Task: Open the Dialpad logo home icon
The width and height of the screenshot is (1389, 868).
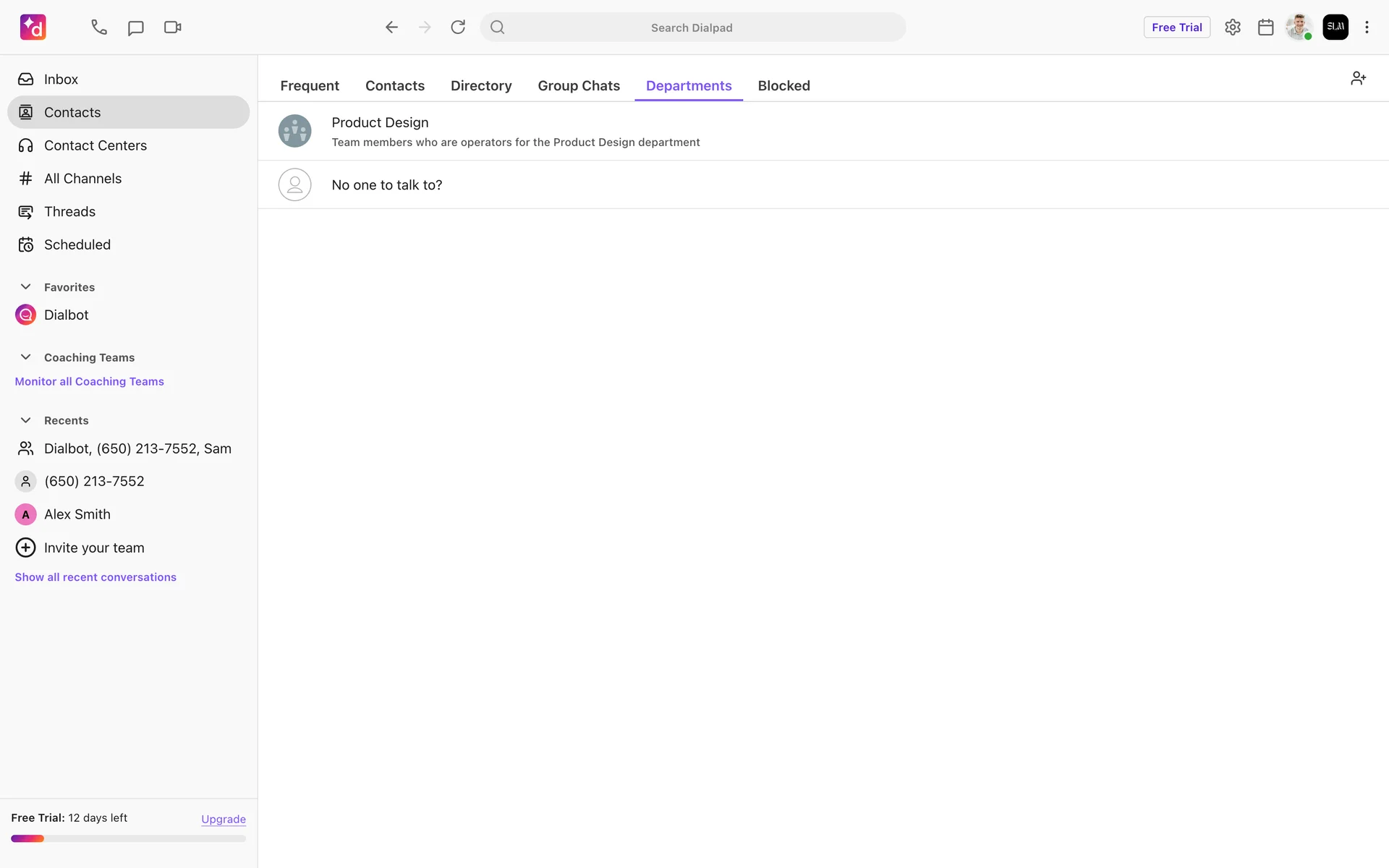Action: 33,27
